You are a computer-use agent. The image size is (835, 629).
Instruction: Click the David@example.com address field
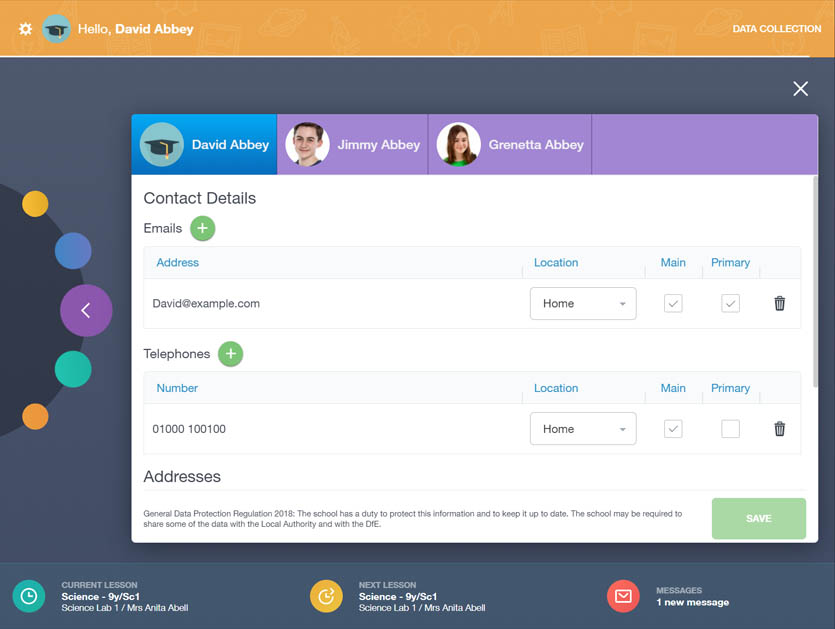point(206,304)
